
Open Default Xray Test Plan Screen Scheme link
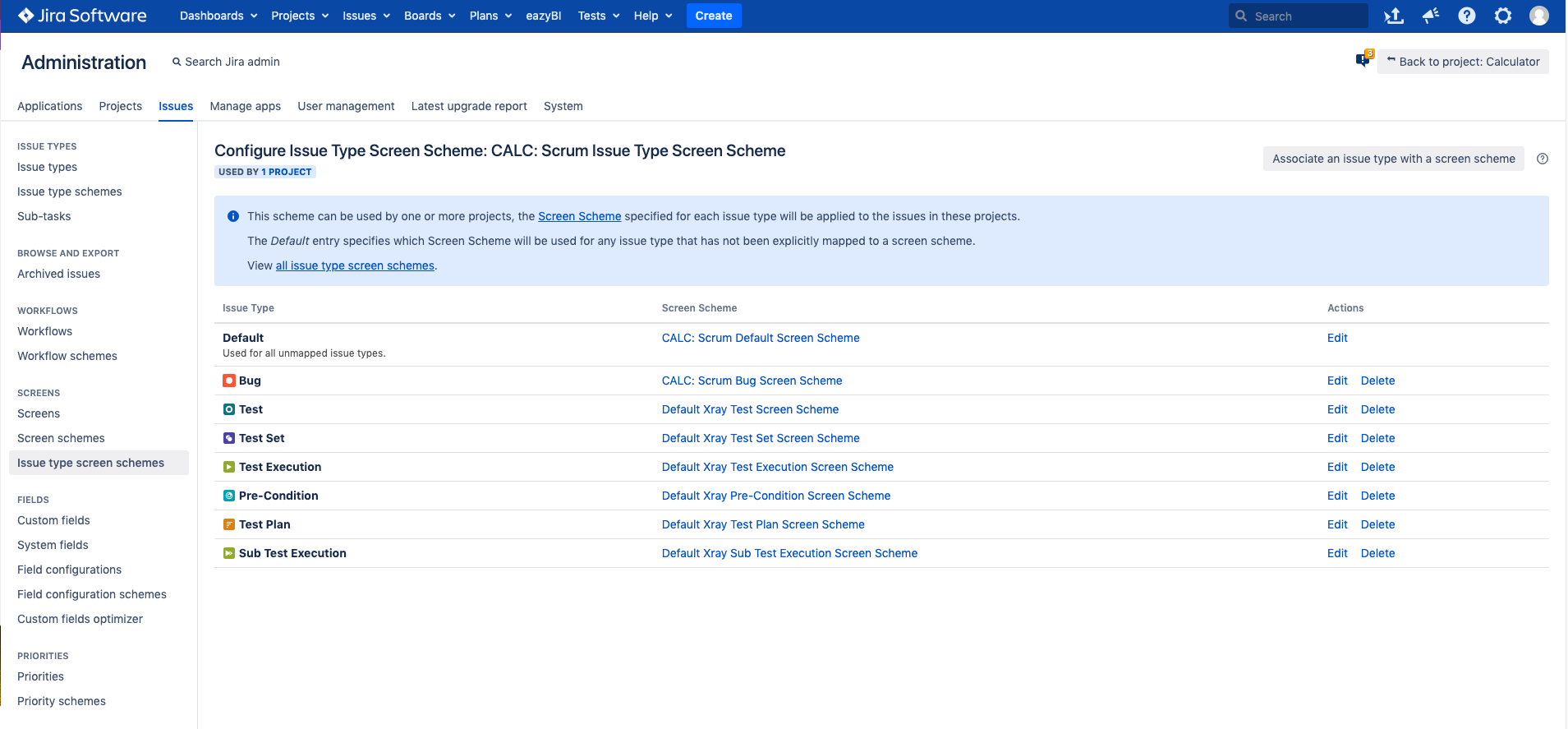click(763, 524)
